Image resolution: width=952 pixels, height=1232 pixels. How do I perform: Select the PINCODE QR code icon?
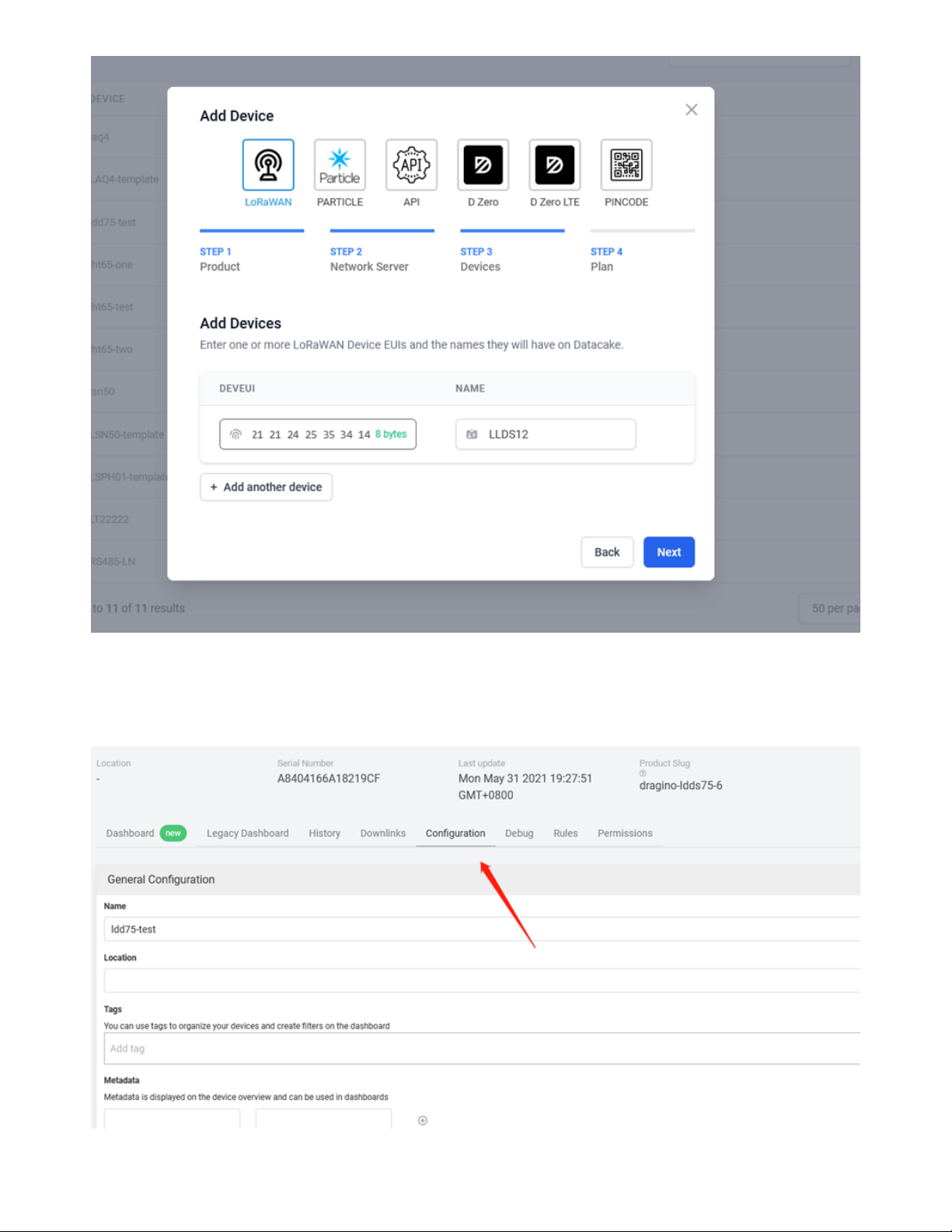click(x=626, y=165)
